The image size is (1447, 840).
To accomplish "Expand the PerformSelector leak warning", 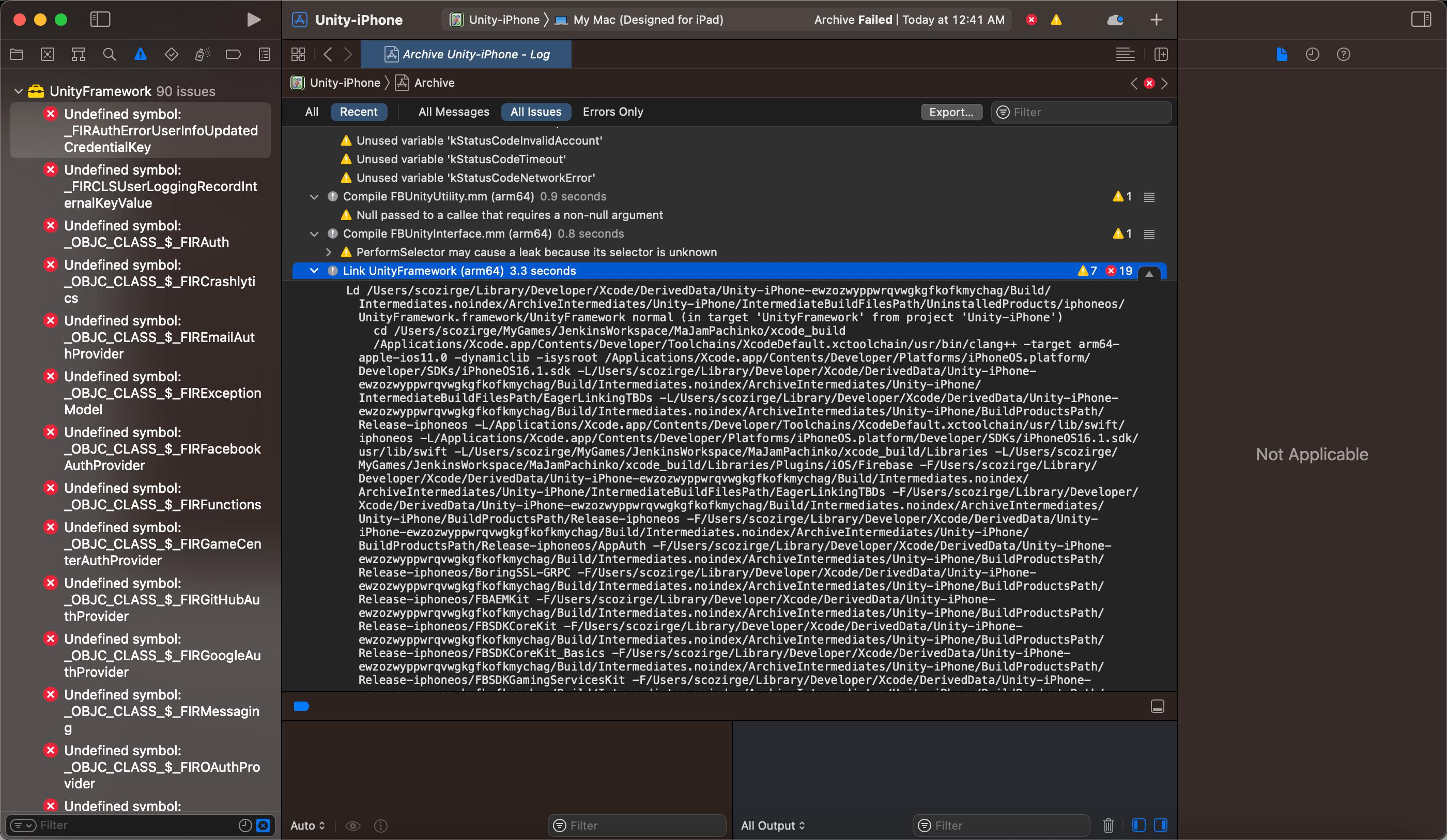I will pyautogui.click(x=329, y=253).
